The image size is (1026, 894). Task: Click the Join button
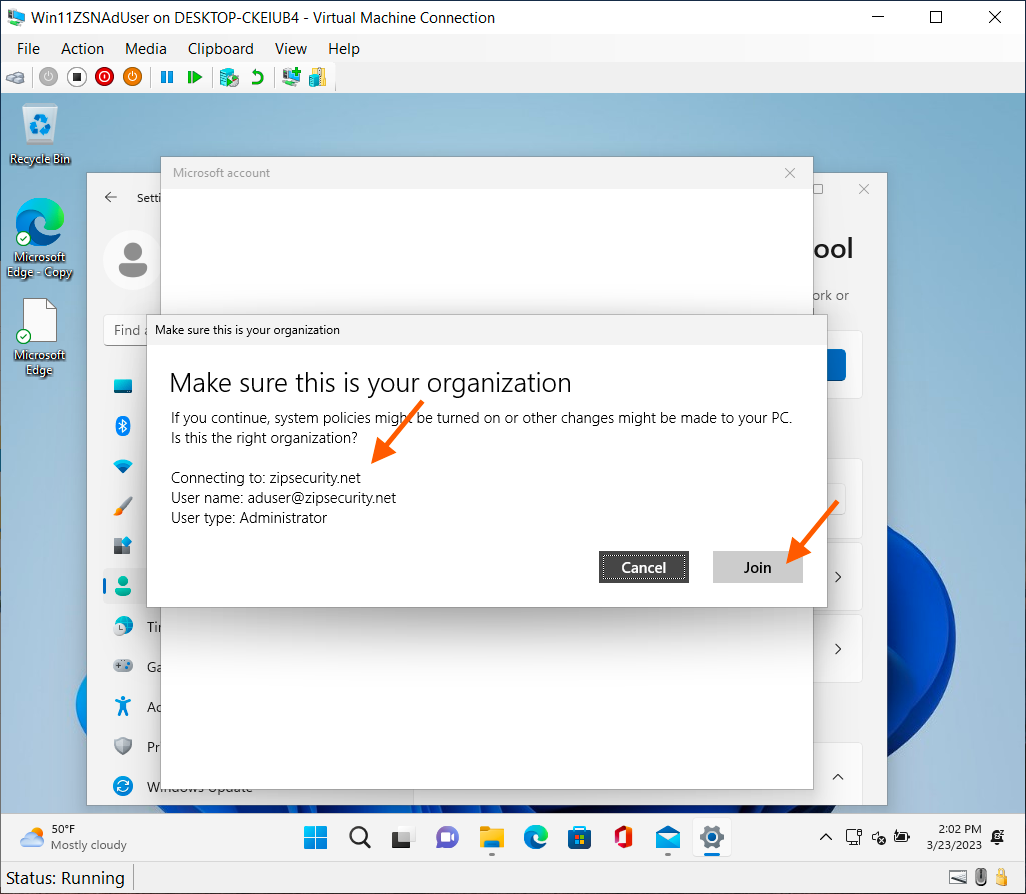[x=757, y=567]
